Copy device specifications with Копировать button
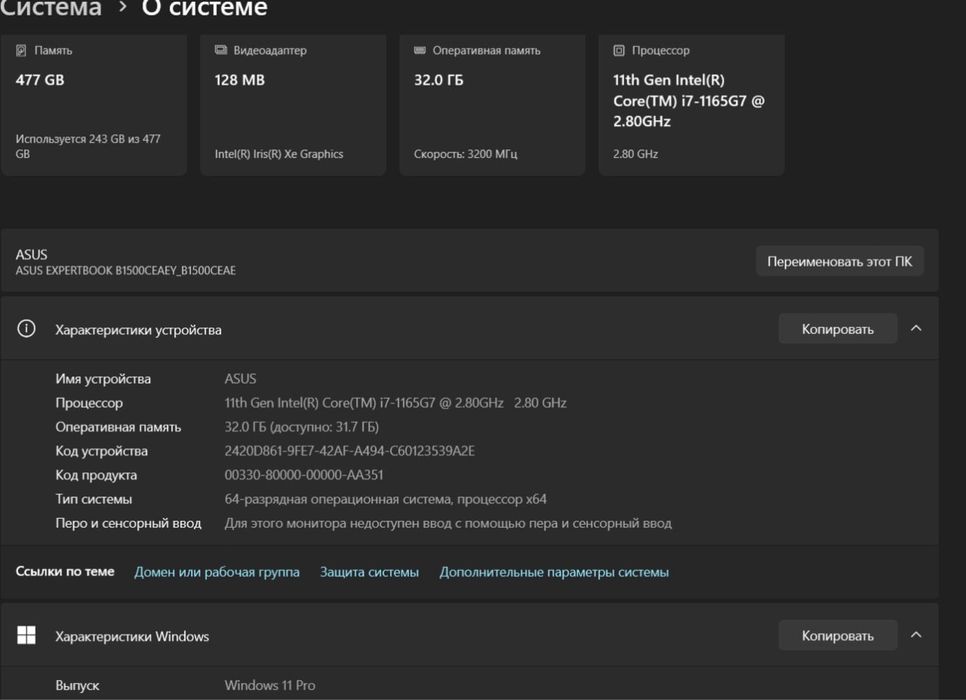The height and width of the screenshot is (700, 966). click(837, 329)
